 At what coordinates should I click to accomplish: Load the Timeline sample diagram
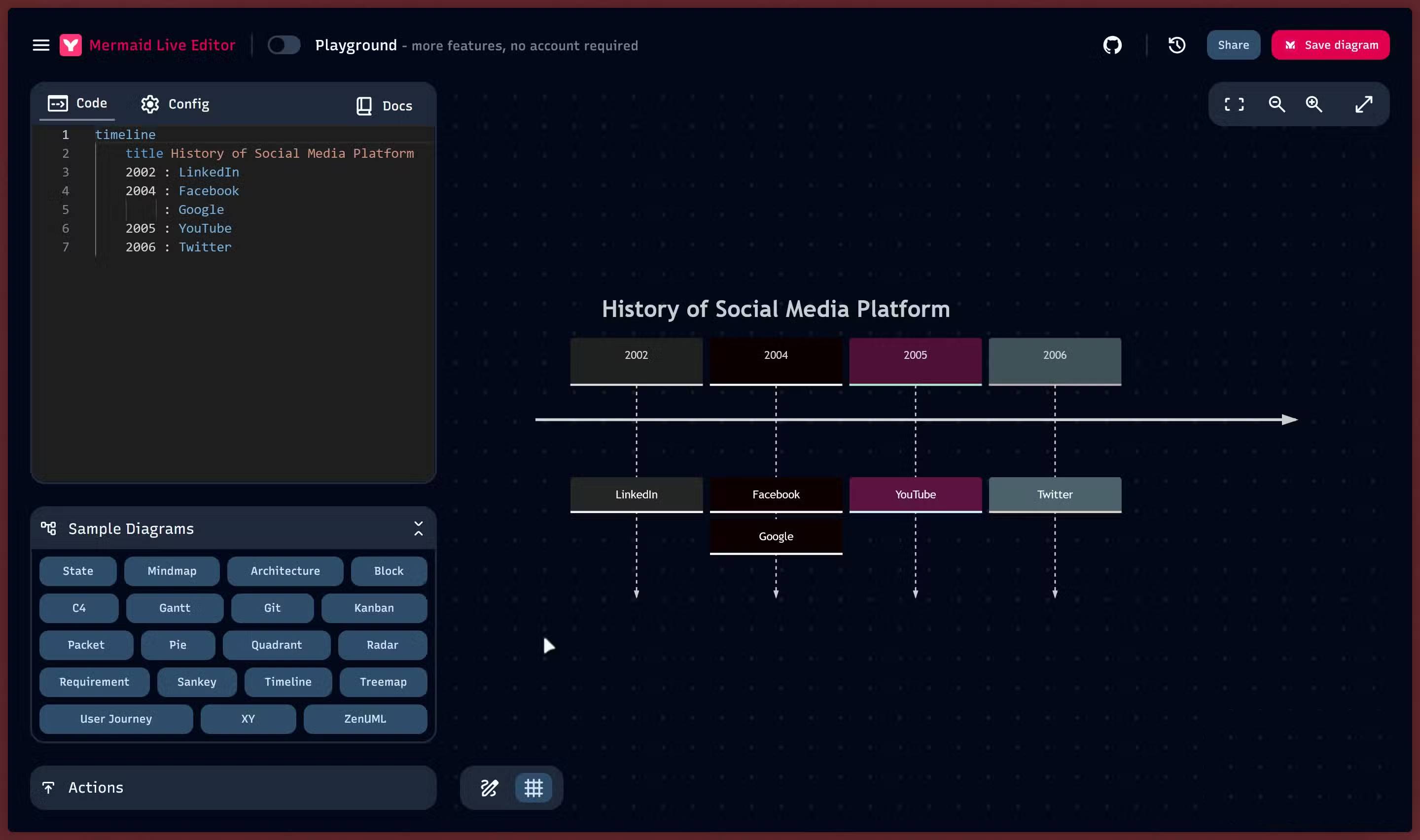coord(287,682)
